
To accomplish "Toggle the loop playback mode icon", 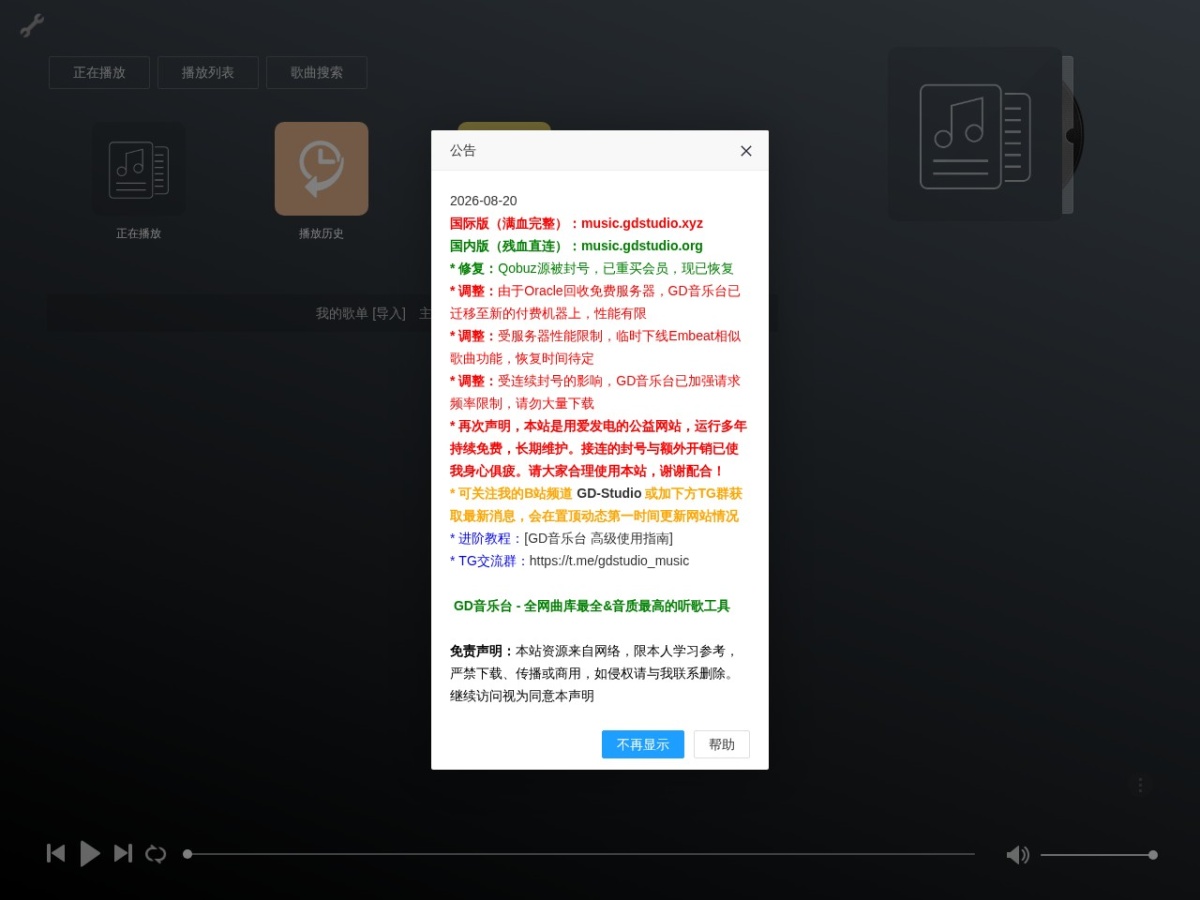I will (156, 854).
